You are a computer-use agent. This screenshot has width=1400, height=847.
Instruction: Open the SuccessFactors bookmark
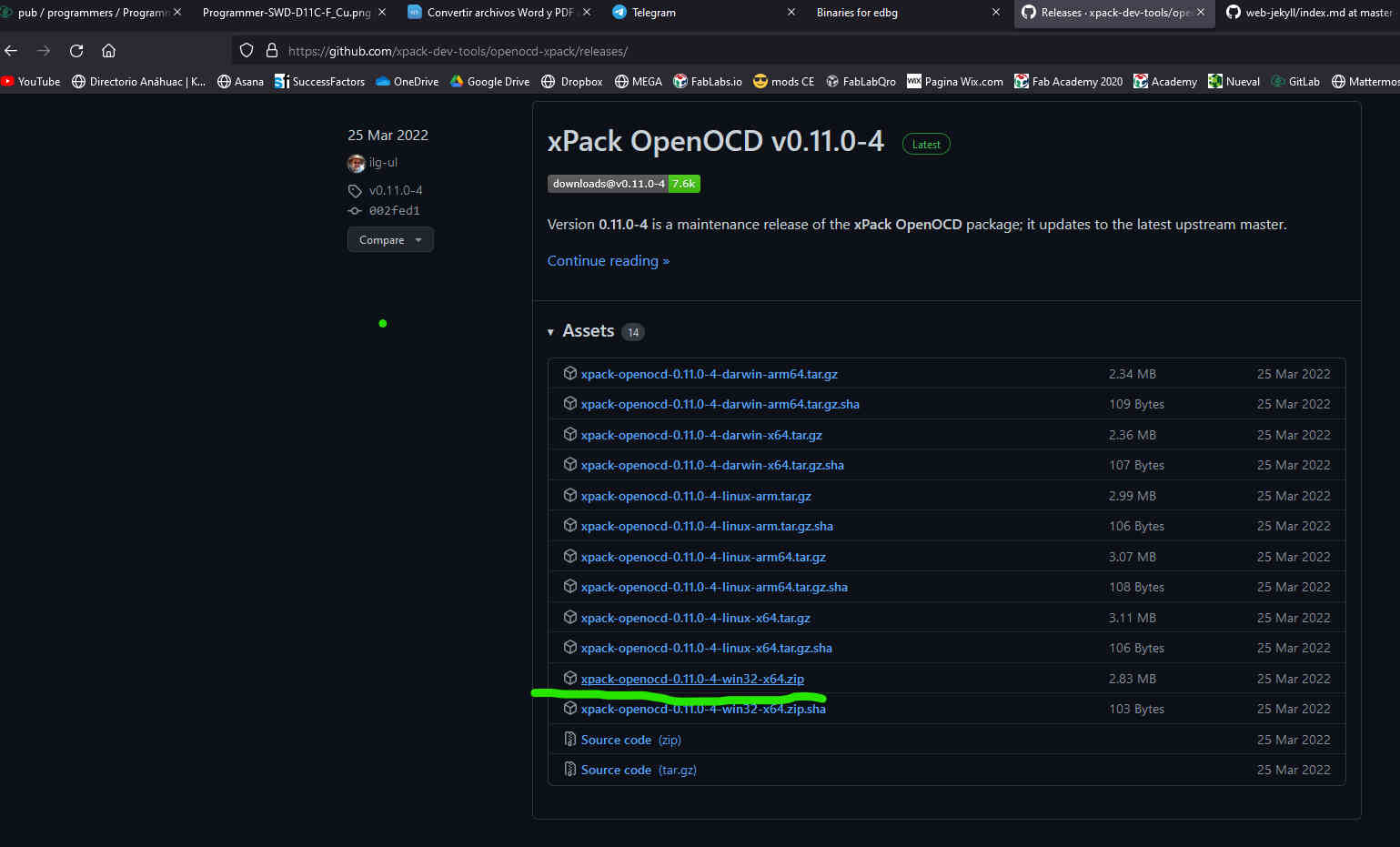(319, 82)
